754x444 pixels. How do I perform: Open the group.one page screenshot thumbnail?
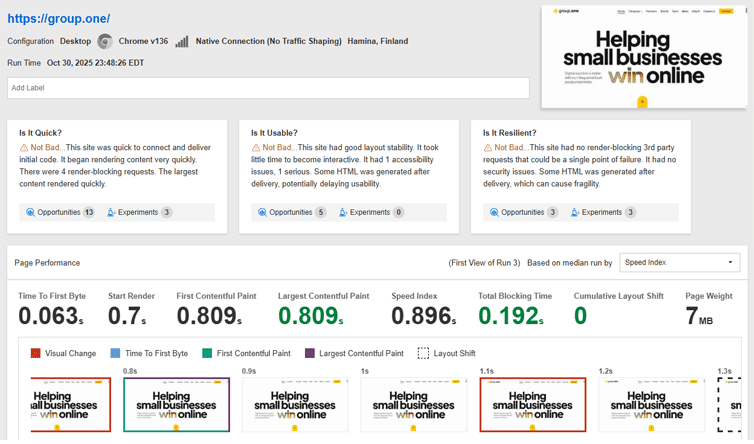643,57
